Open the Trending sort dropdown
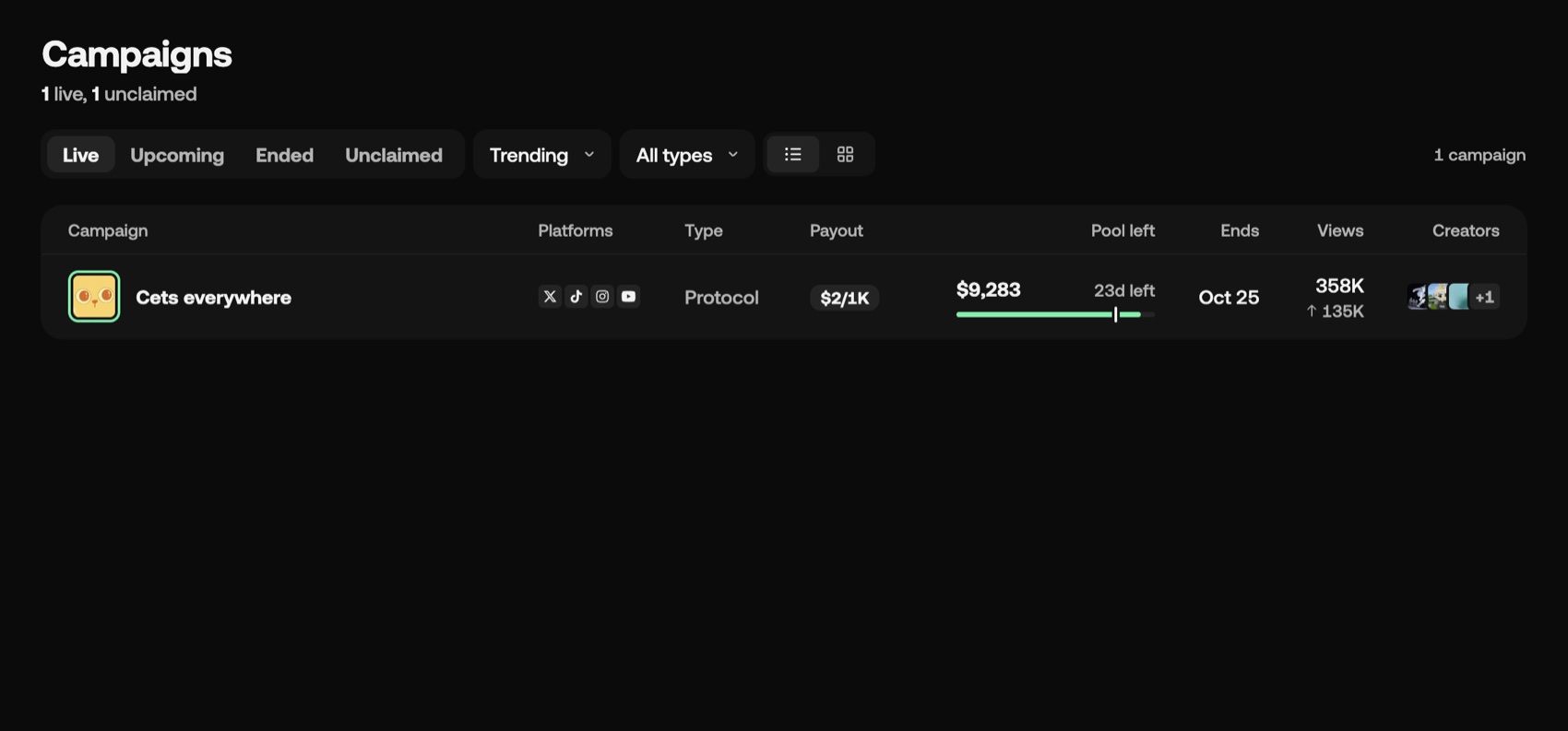The width and height of the screenshot is (1568, 731). pyautogui.click(x=542, y=154)
